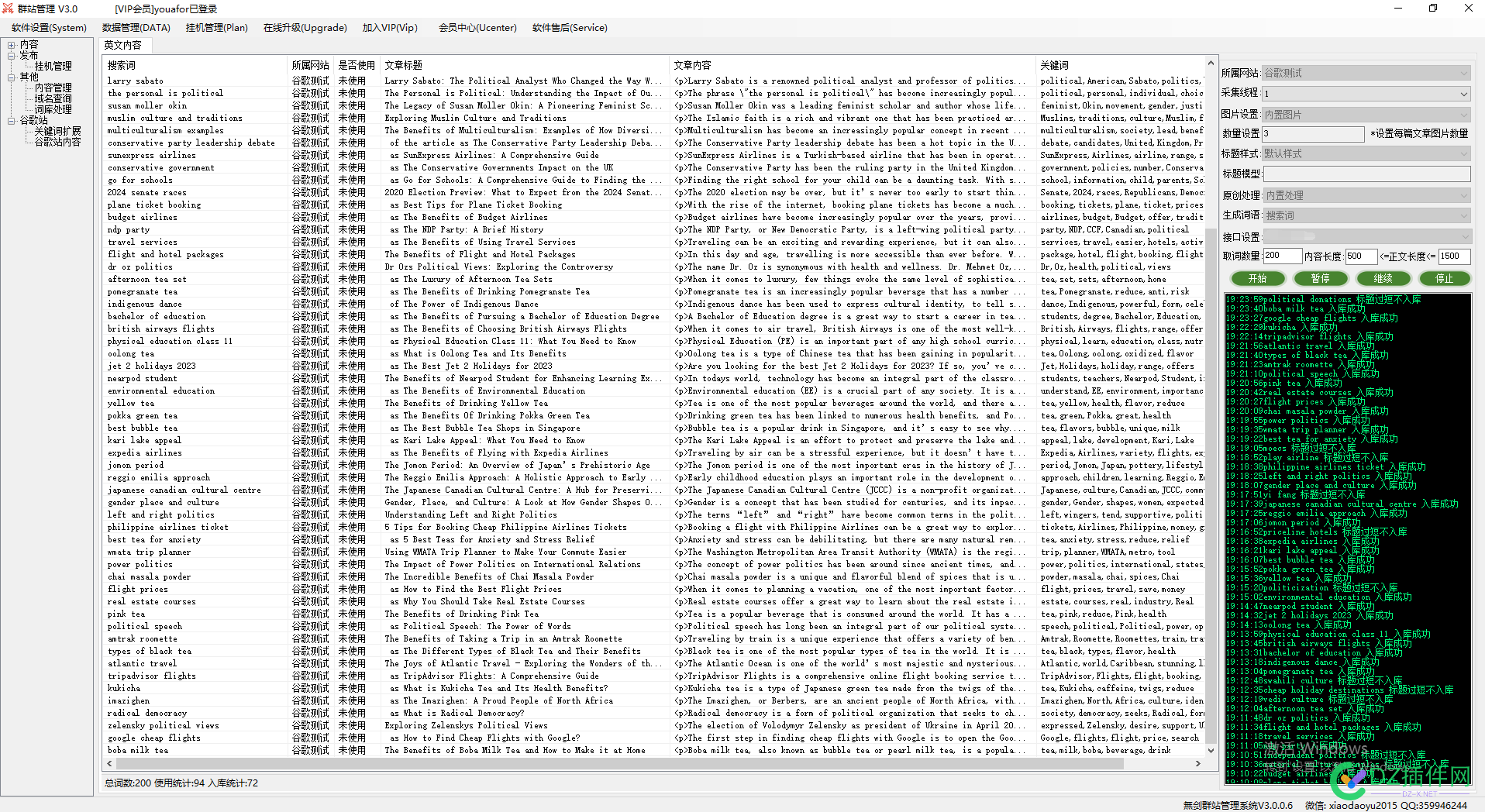Select the 'jet 2 holidays 2023' row
Image resolution: width=1485 pixels, height=812 pixels.
(x=653, y=366)
